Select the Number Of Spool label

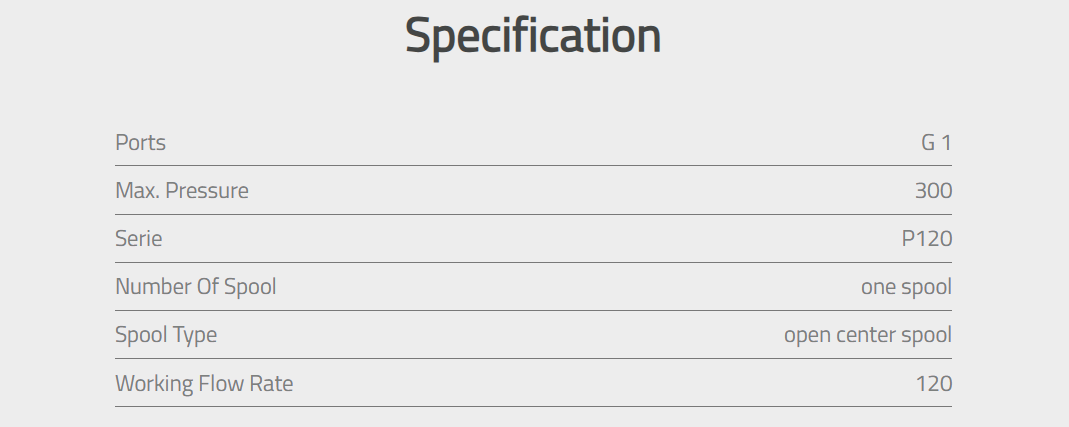196,286
